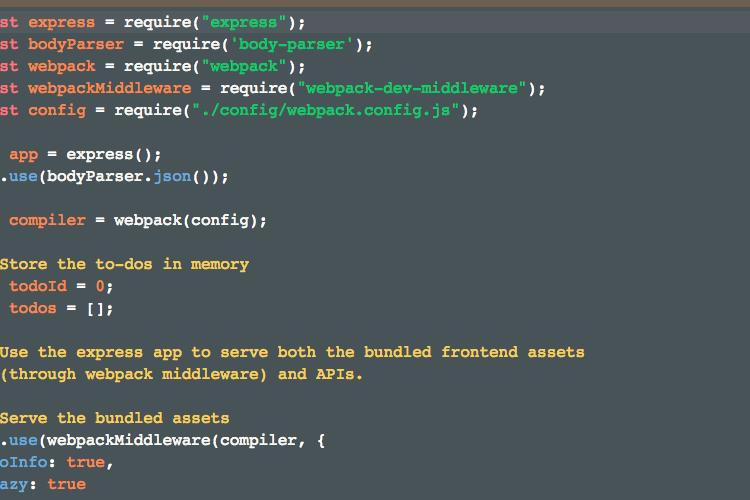Click the 'express' variable name on the first line
This screenshot has height=500, width=750.
coord(61,22)
